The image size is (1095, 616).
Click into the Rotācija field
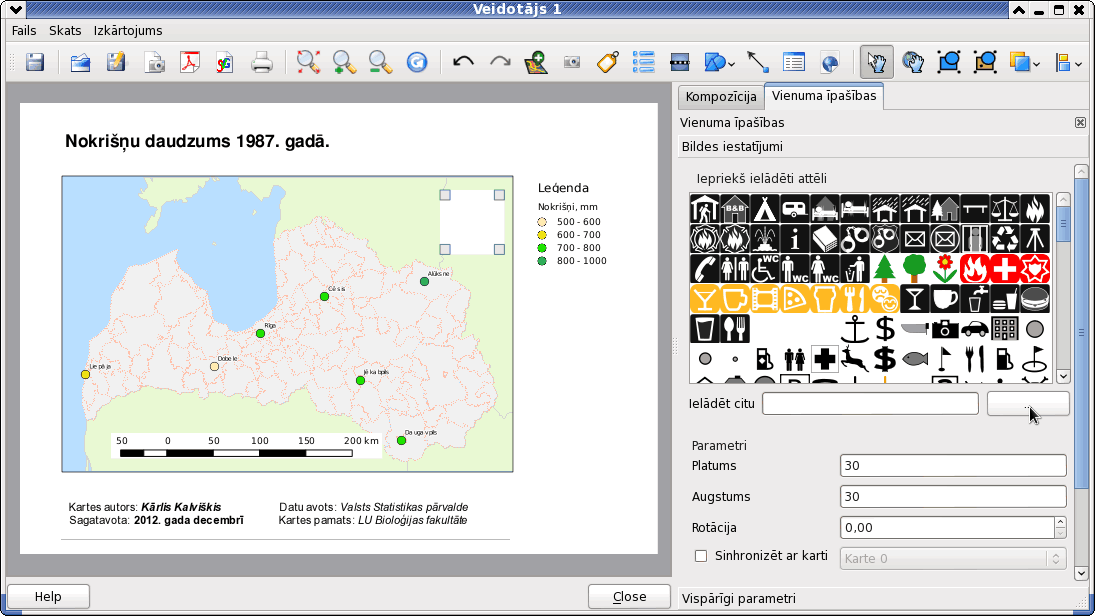point(948,527)
